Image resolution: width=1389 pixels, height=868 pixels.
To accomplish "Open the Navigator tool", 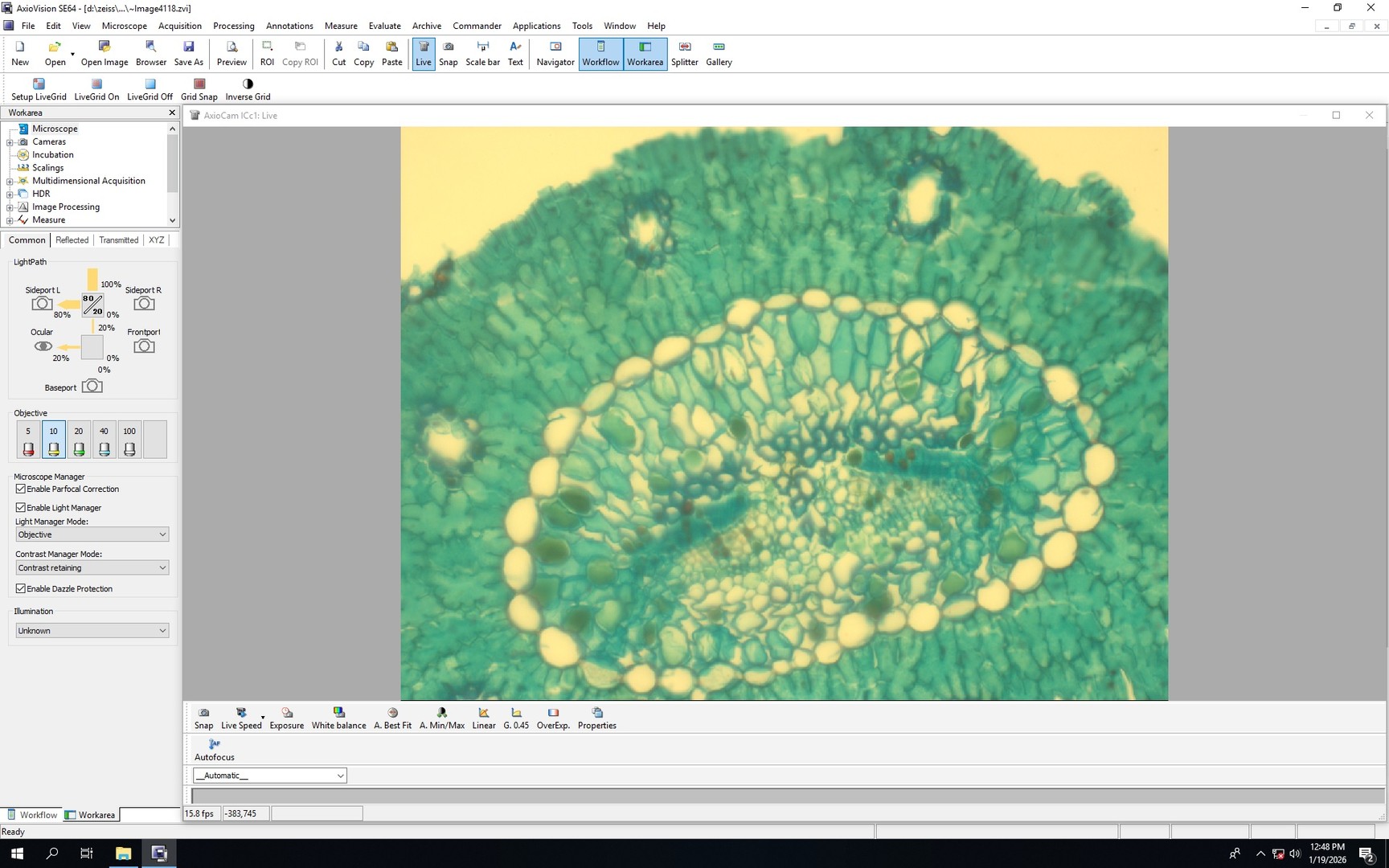I will point(555,54).
